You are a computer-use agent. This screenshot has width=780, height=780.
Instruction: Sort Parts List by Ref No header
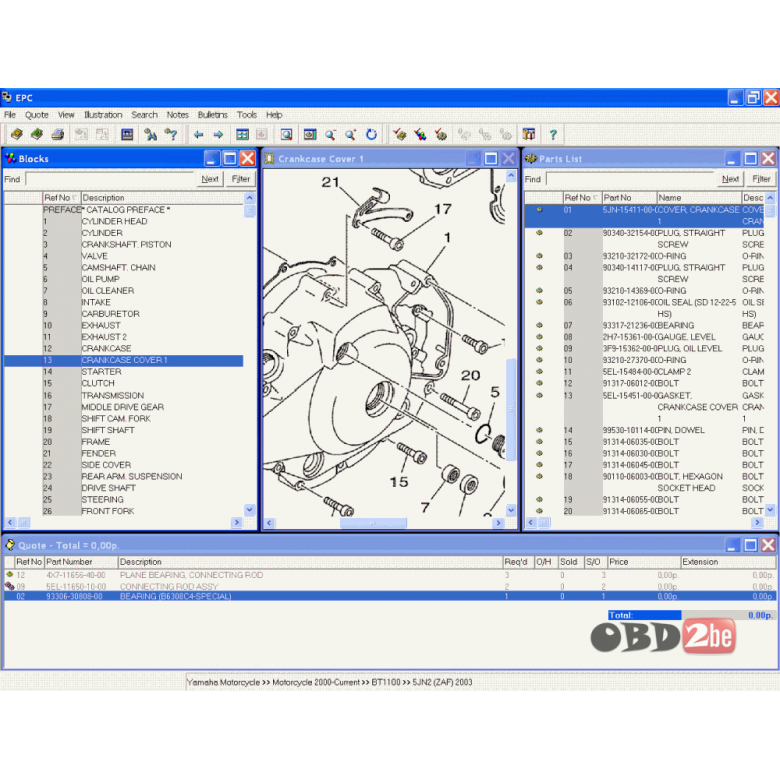(582, 197)
